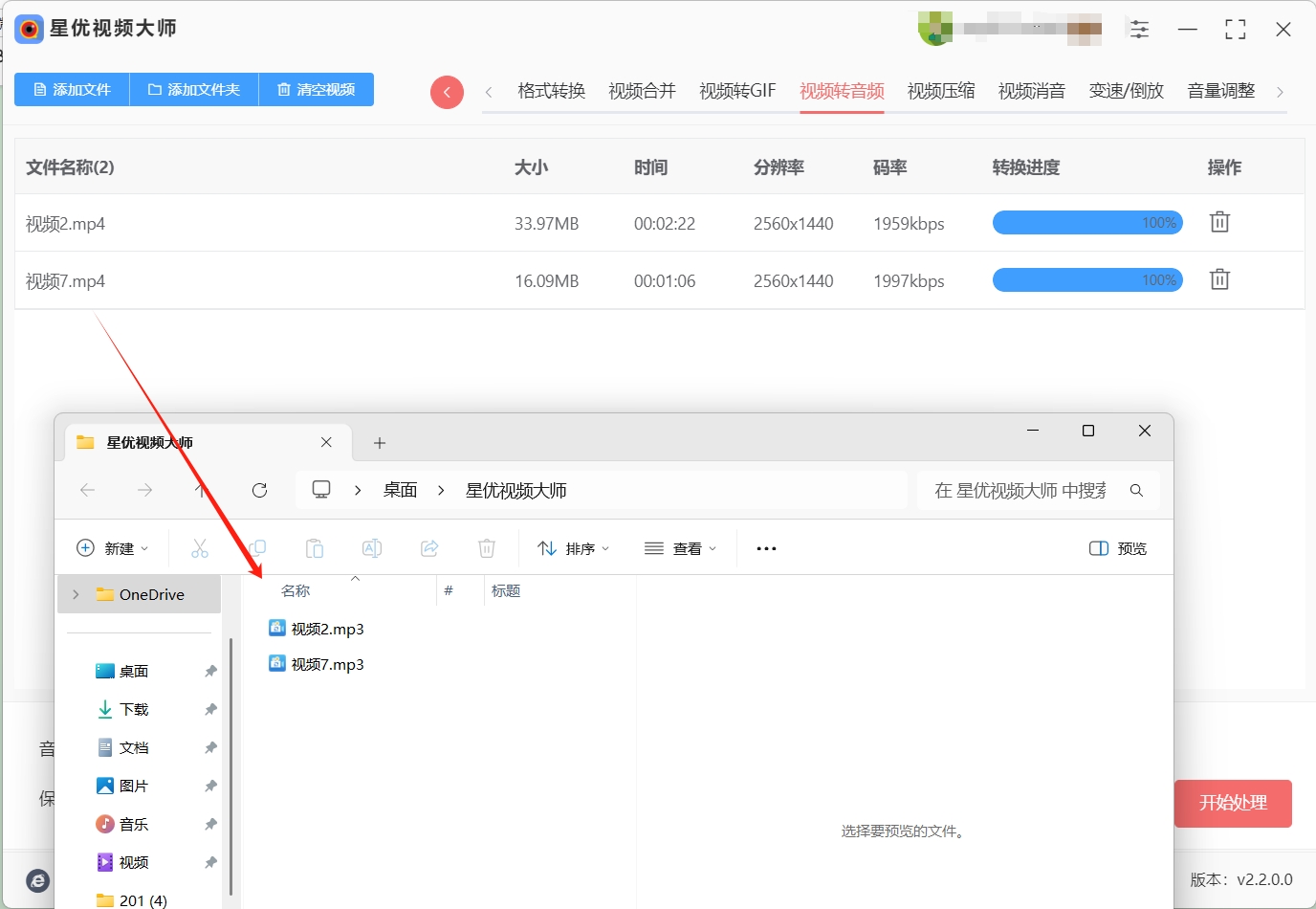Delete 视频2.mp4 with trash icon
The image size is (1316, 909).
click(x=1219, y=222)
